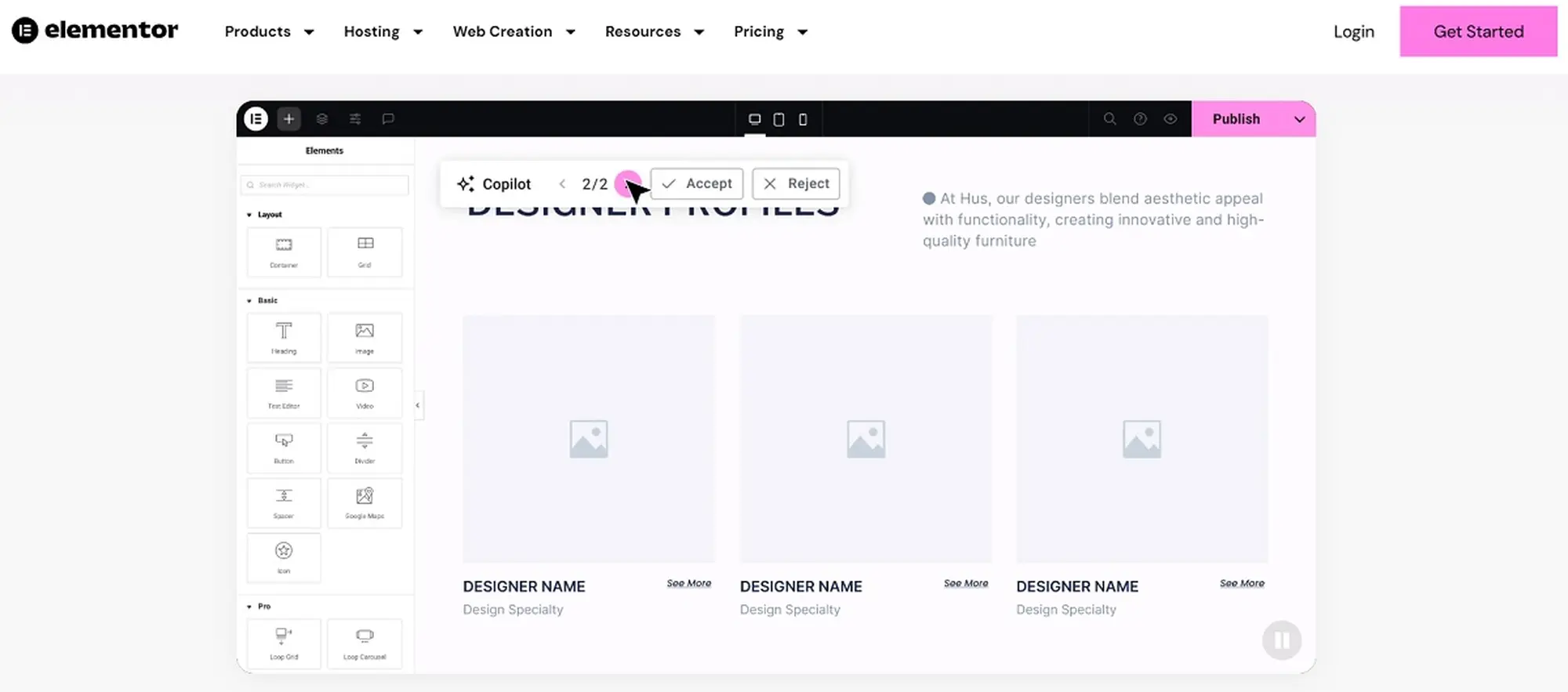Open the site settings sliders icon

[x=355, y=118]
